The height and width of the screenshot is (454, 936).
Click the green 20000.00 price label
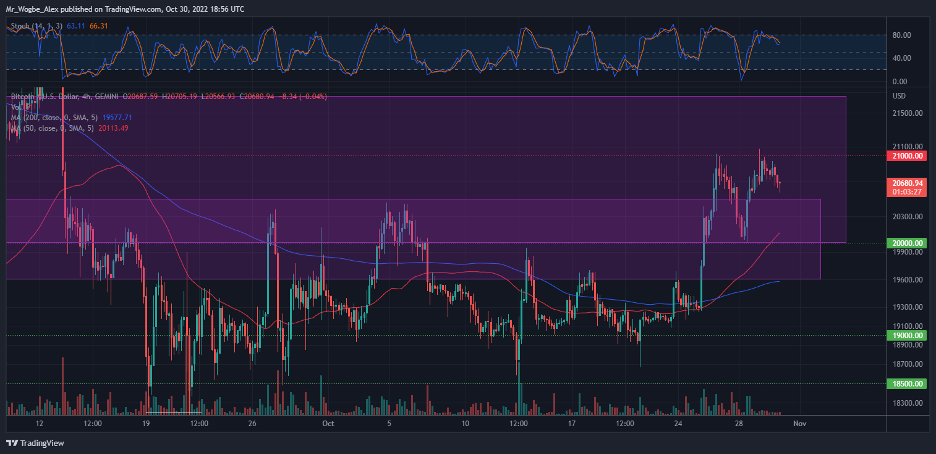coord(907,243)
